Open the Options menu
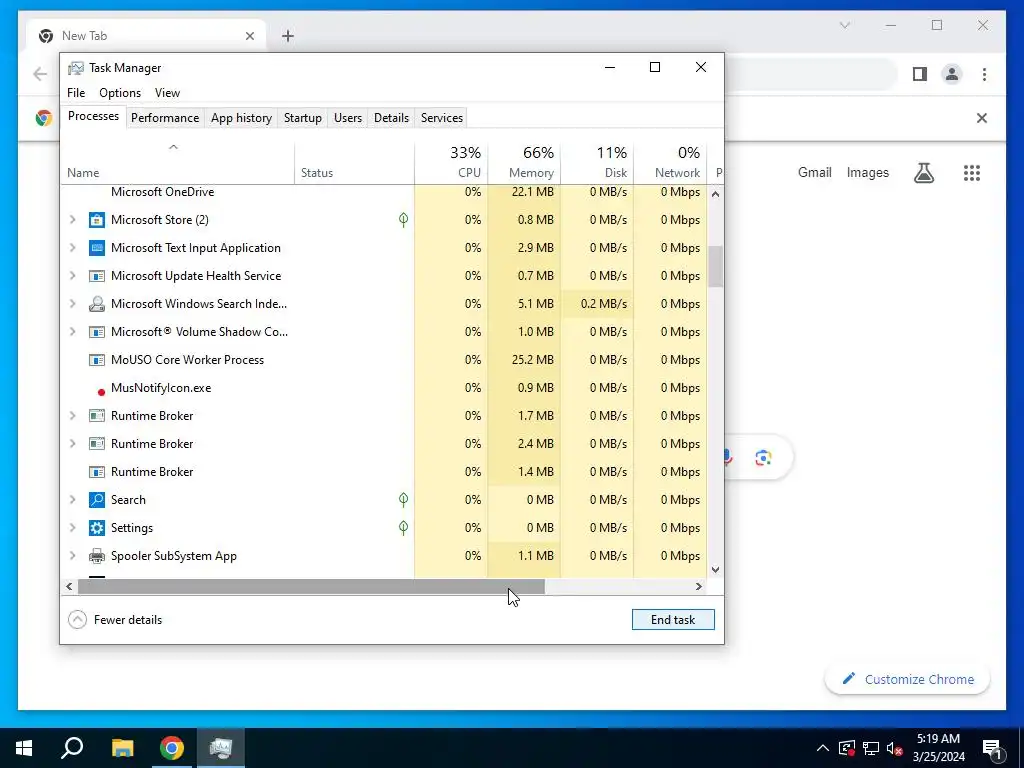1024x768 pixels. 120,93
